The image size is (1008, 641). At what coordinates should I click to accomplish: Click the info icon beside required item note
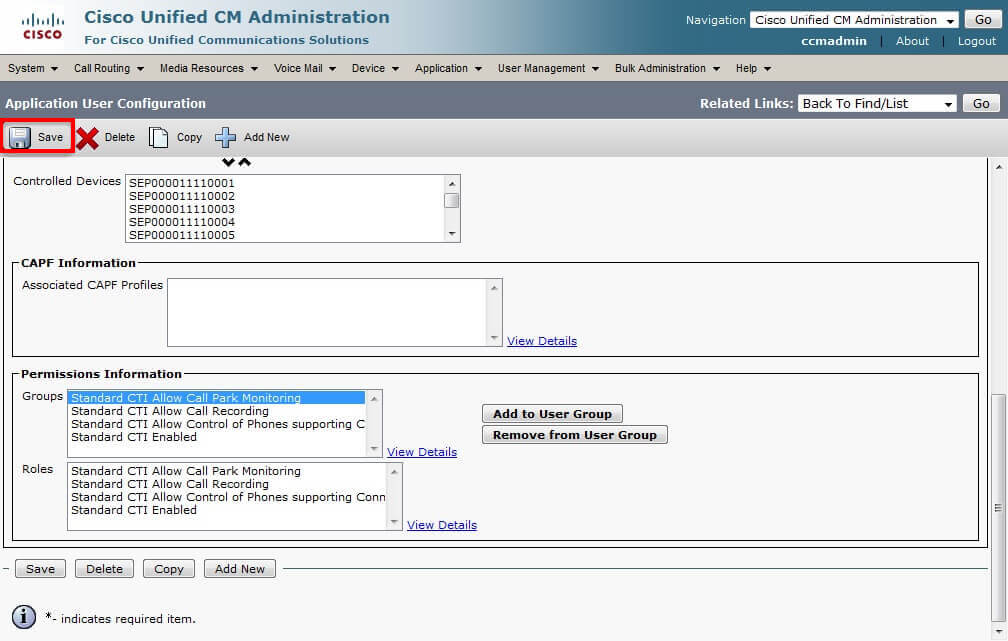24,617
